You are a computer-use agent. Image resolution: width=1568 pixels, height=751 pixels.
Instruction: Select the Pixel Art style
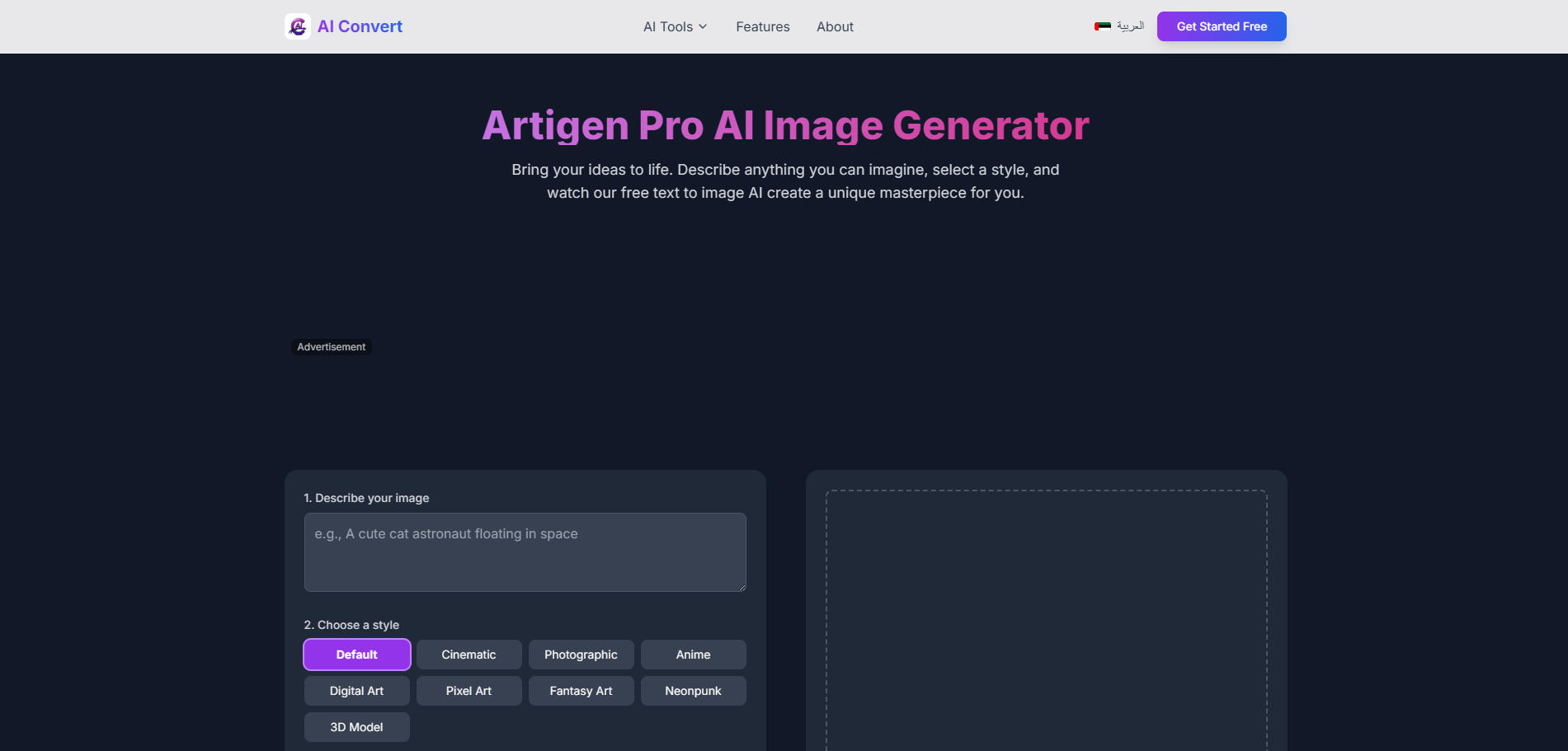click(469, 690)
